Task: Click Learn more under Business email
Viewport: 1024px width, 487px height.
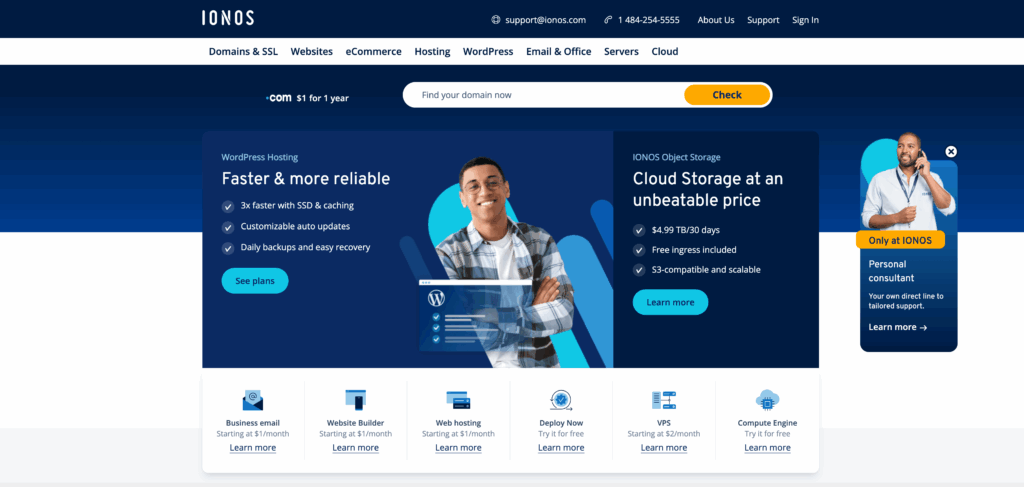Action: click(x=253, y=448)
